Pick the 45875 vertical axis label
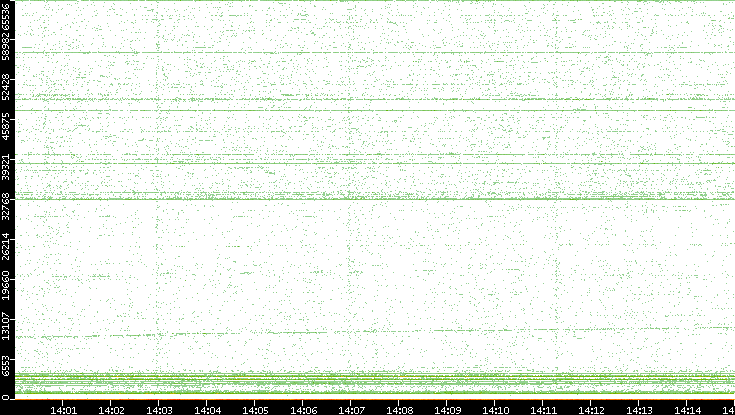Screen dimensions: 735x415 6,126
